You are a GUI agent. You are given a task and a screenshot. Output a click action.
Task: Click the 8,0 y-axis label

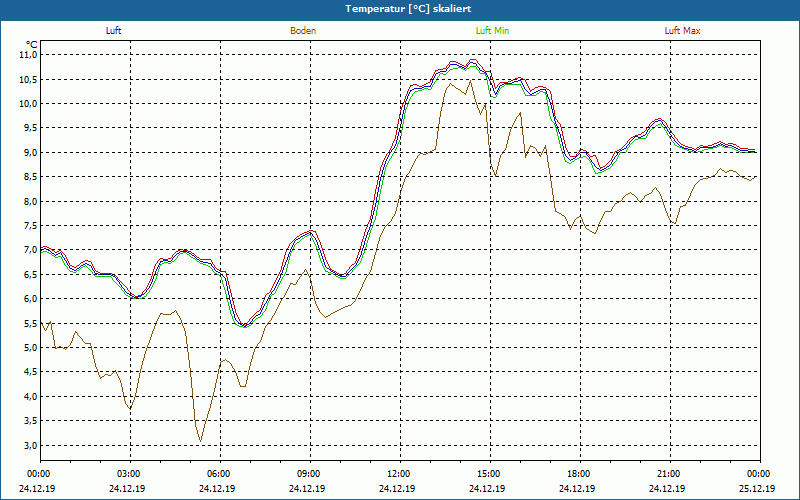[x=31, y=202]
